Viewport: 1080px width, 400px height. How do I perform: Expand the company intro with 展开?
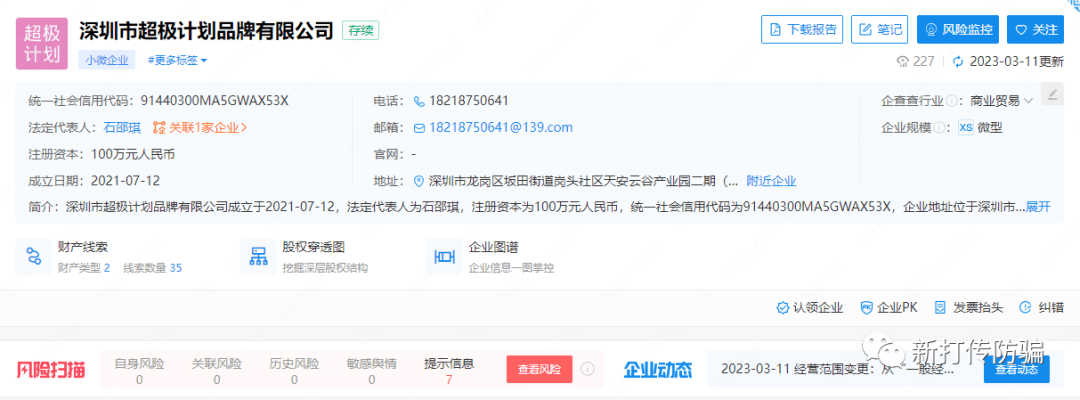(1039, 207)
